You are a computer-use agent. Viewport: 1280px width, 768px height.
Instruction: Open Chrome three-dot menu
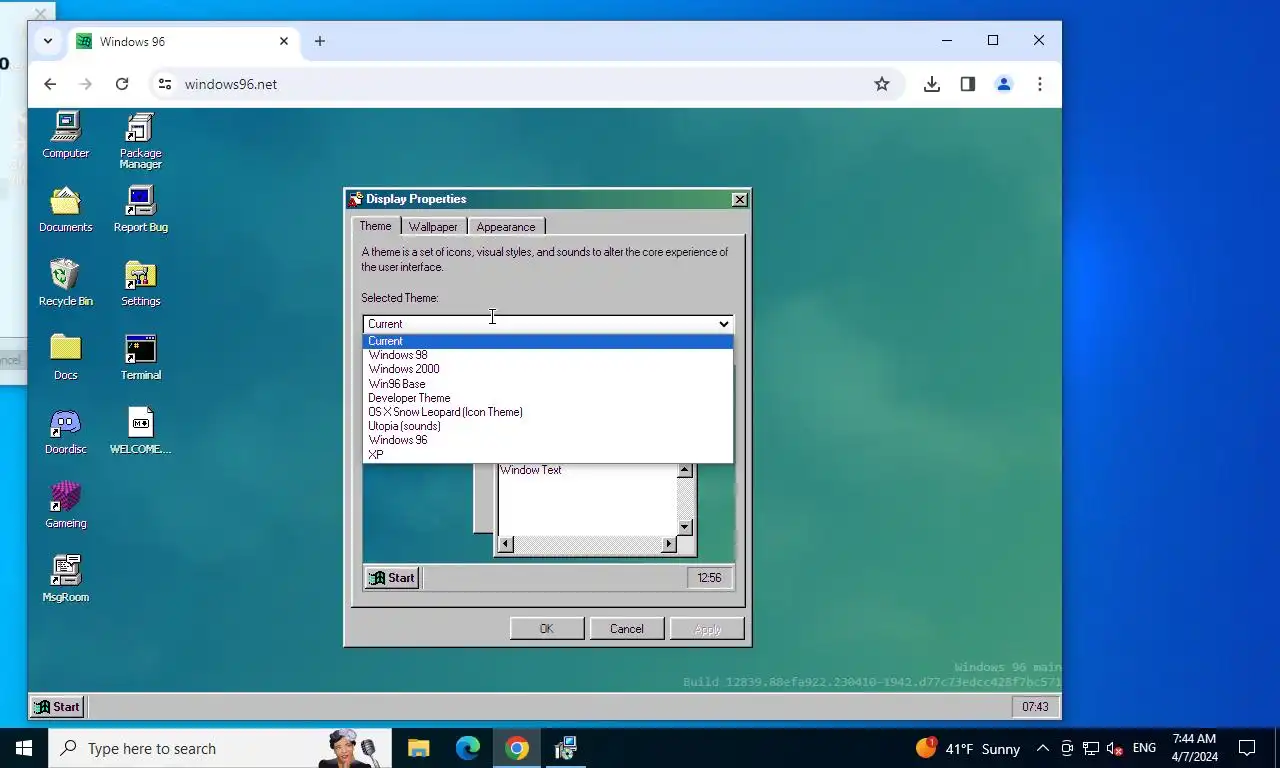click(x=1040, y=84)
